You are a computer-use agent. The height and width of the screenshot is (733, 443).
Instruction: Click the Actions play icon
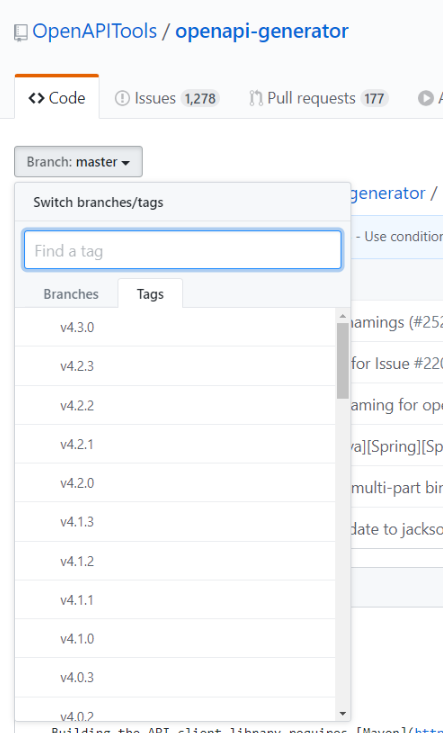point(425,98)
